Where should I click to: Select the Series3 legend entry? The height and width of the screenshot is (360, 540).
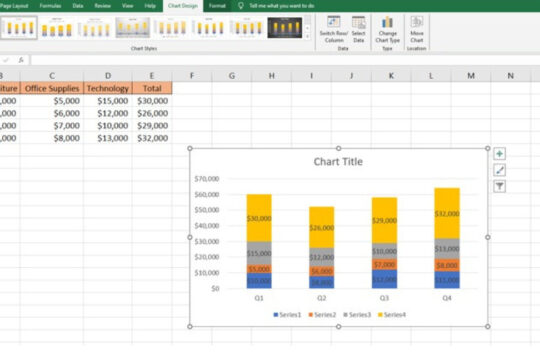coord(357,315)
